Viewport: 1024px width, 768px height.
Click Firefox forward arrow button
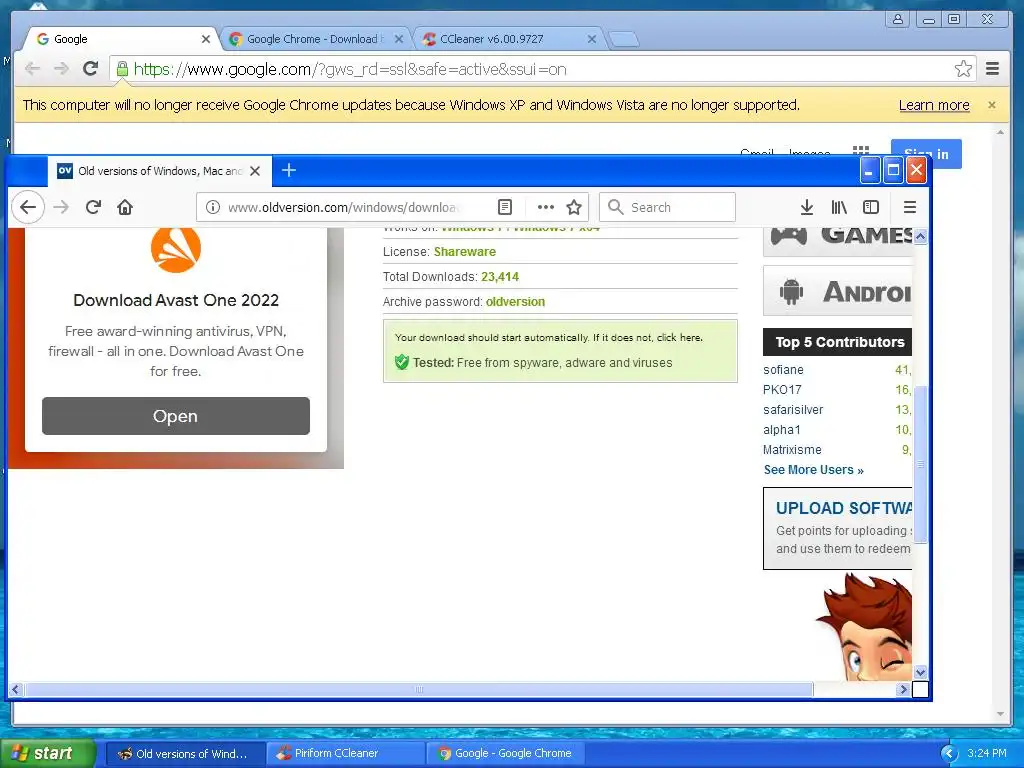click(x=61, y=207)
